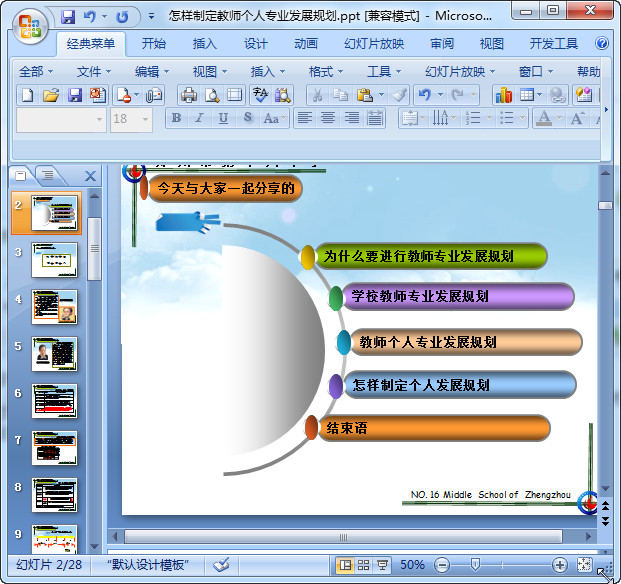The image size is (621, 584).
Task: Click the zoom slider handle
Action: pos(474,565)
